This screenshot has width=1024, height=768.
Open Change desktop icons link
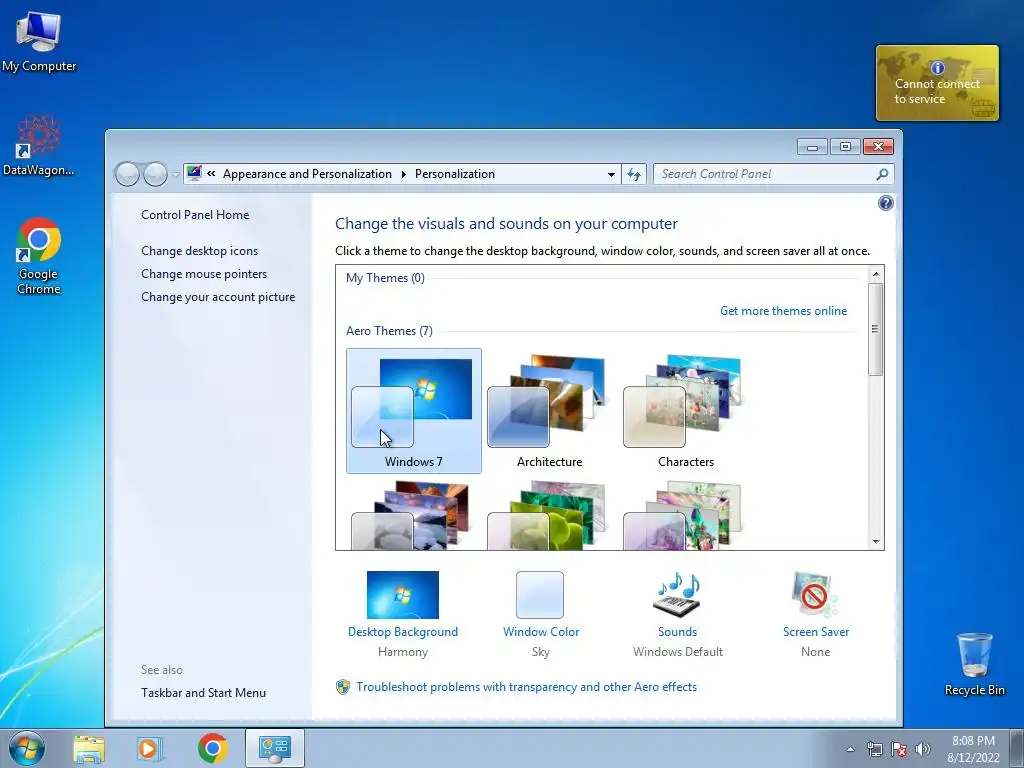pyautogui.click(x=200, y=251)
